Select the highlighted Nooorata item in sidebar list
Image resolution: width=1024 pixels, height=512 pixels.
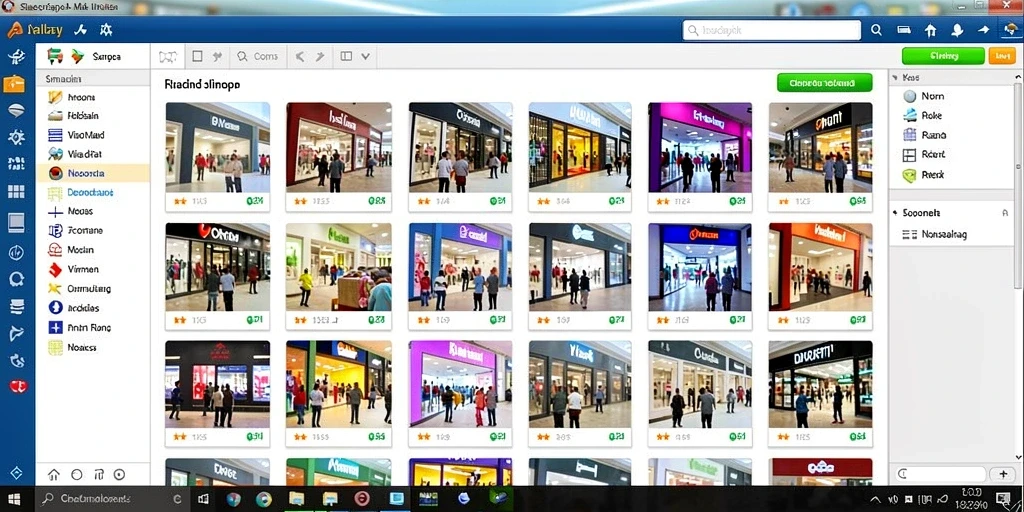[93, 173]
